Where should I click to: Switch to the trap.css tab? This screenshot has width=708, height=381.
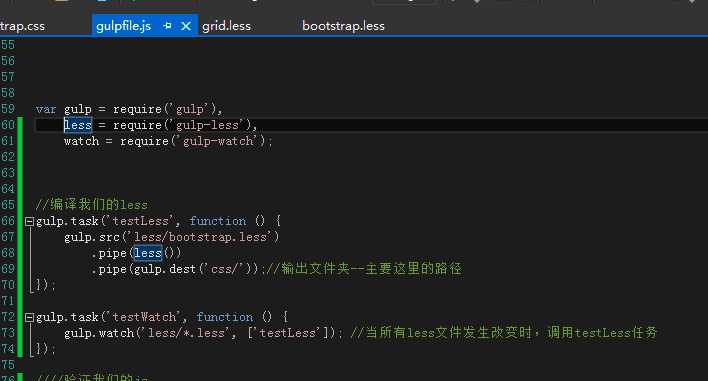point(23,26)
